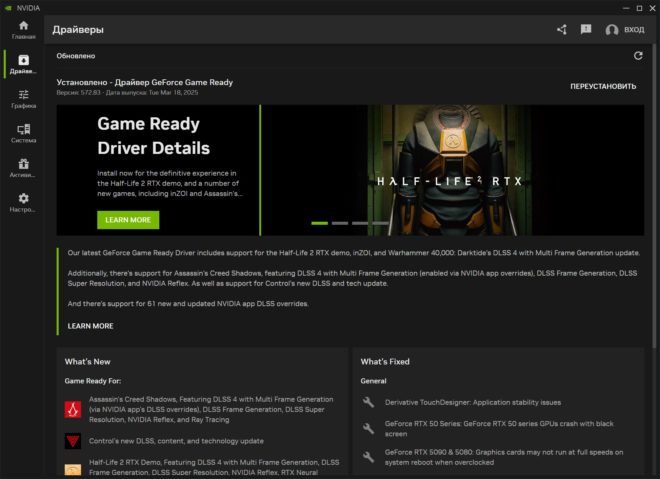
Task: Click wrench icon beside RTX 5090 & 5080 fix
Action: pos(368,457)
